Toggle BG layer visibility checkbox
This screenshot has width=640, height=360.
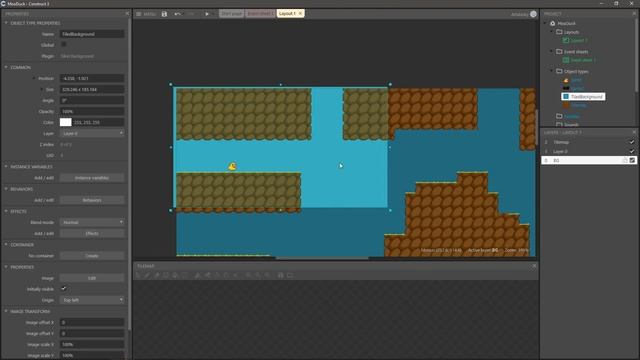tap(632, 160)
